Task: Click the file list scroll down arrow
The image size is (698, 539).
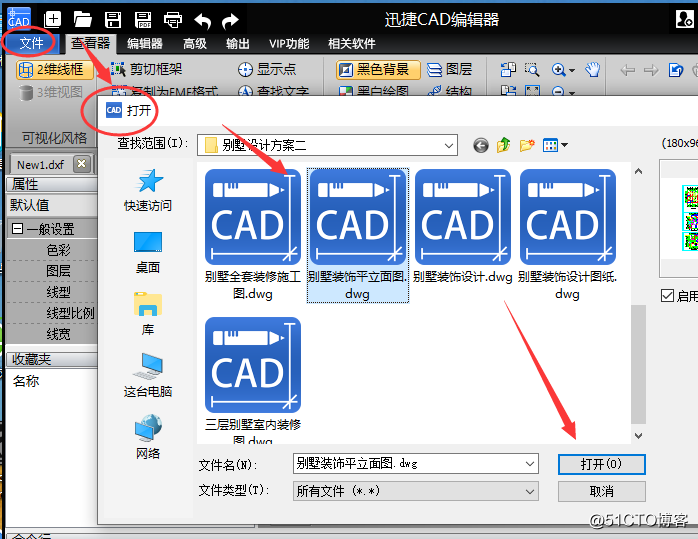Action: coord(638,436)
